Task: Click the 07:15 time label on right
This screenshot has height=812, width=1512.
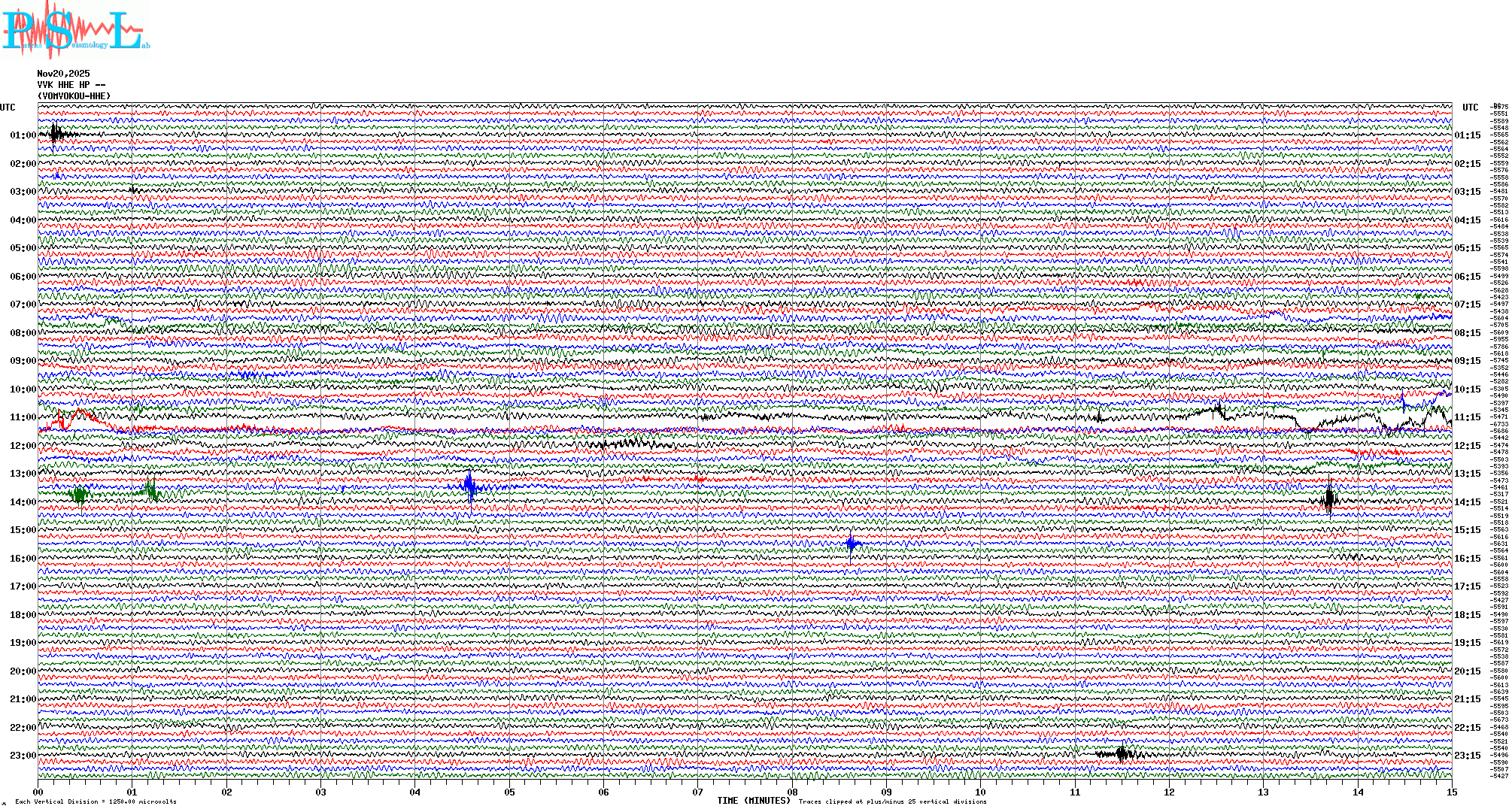Action: point(1467,304)
